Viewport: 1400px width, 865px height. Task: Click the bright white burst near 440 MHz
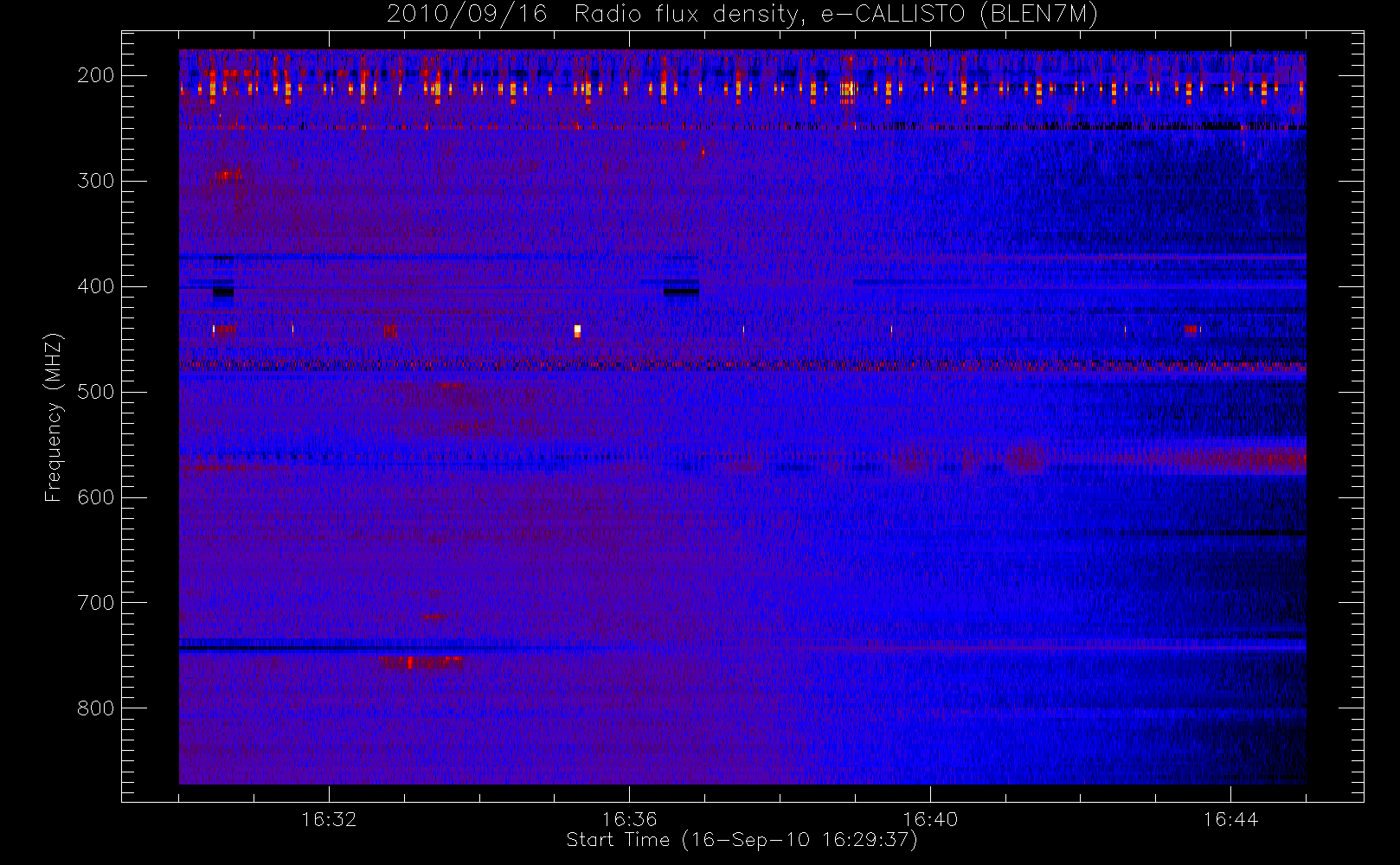(x=577, y=330)
